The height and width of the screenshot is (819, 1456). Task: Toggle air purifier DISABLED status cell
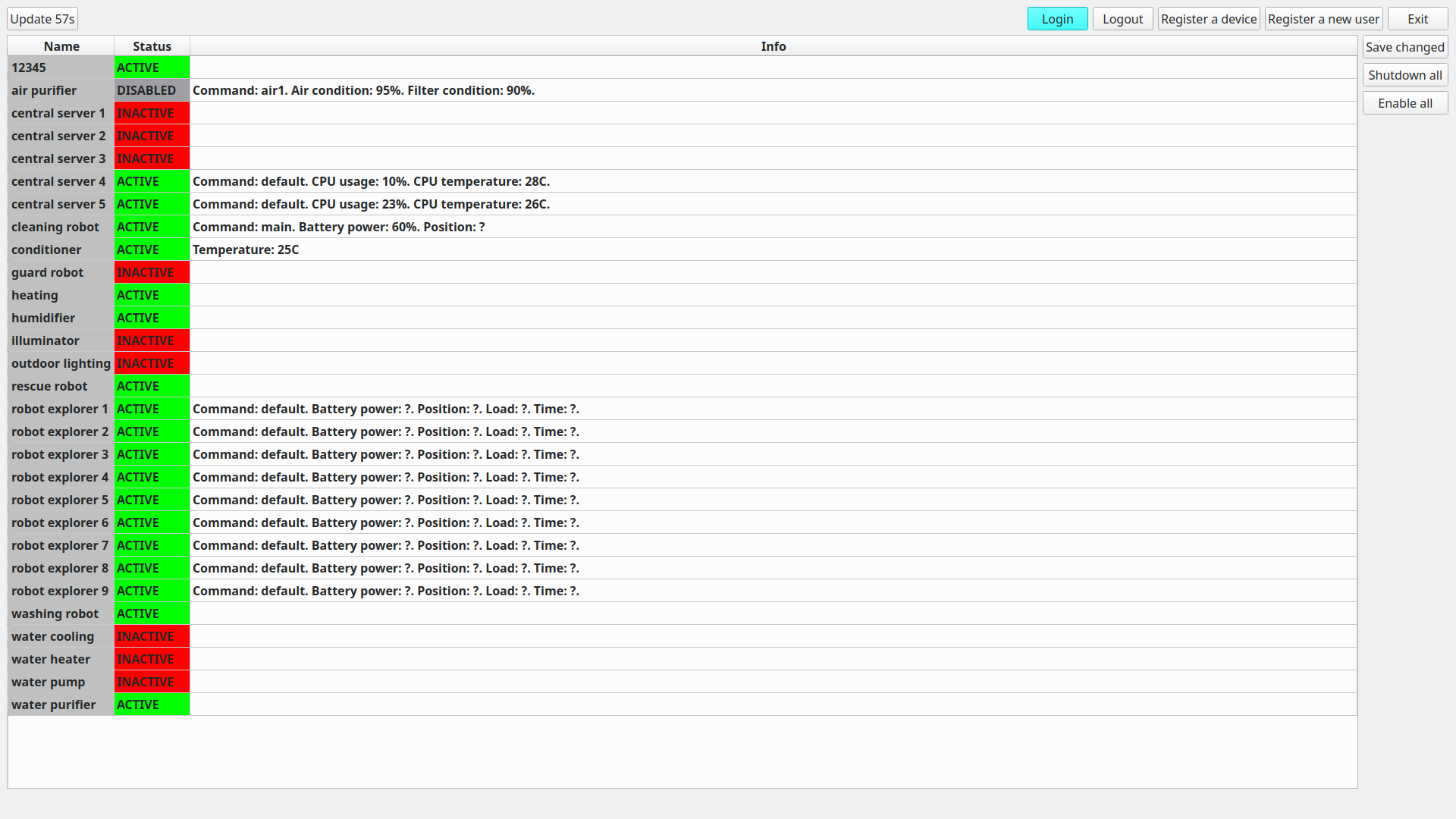point(152,90)
